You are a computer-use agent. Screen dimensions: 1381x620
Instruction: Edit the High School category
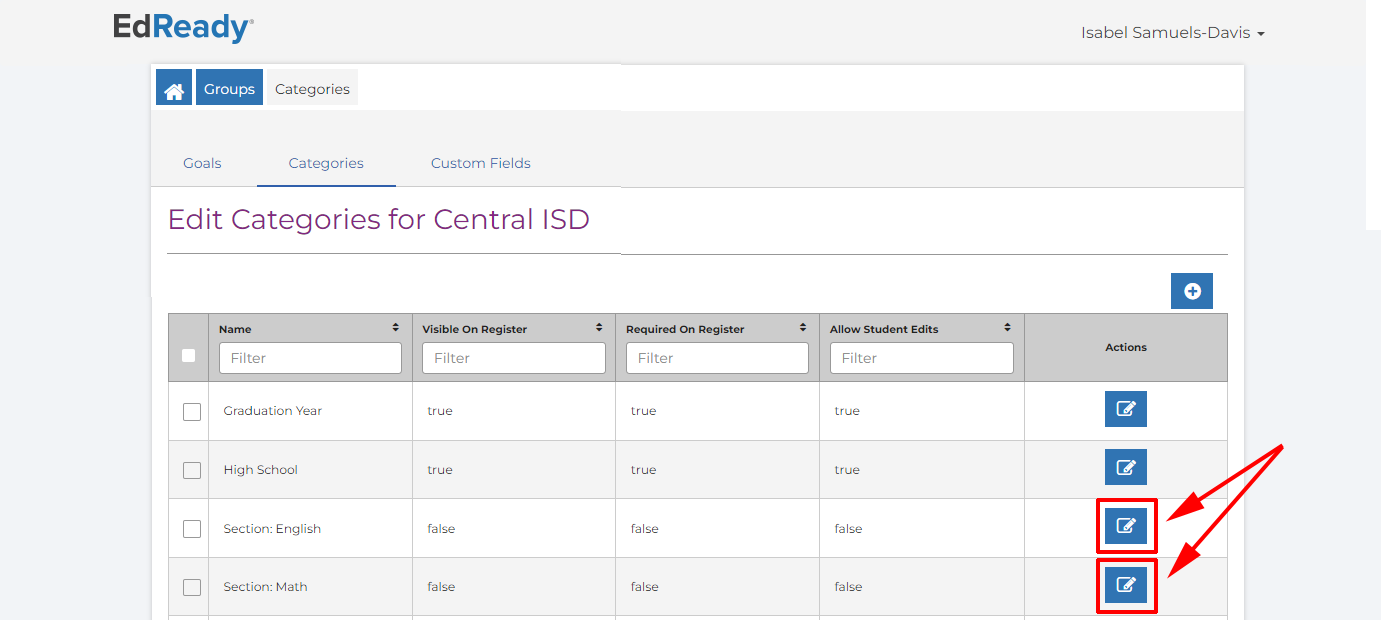click(x=1126, y=467)
